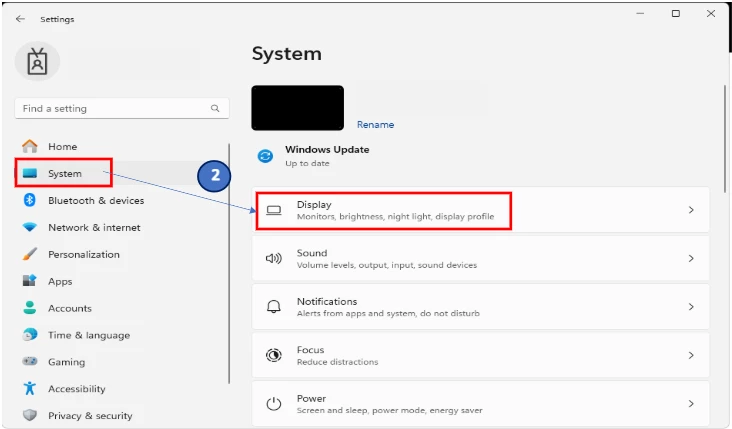Viewport: 732px width, 429px height.
Task: Click the Focus target icon
Action: coord(274,355)
